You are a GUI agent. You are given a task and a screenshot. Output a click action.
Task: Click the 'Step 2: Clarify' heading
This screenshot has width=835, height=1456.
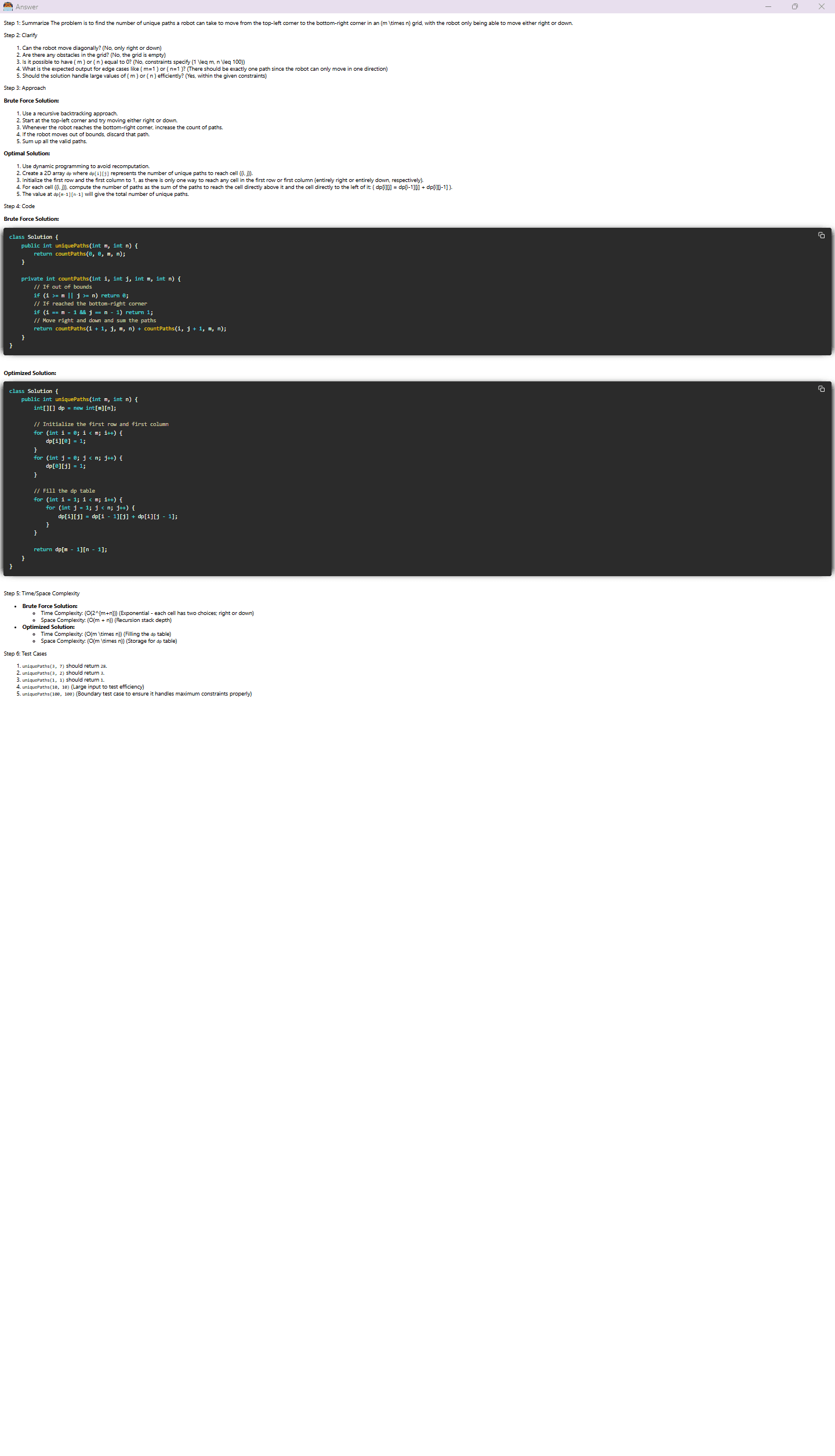(21, 35)
